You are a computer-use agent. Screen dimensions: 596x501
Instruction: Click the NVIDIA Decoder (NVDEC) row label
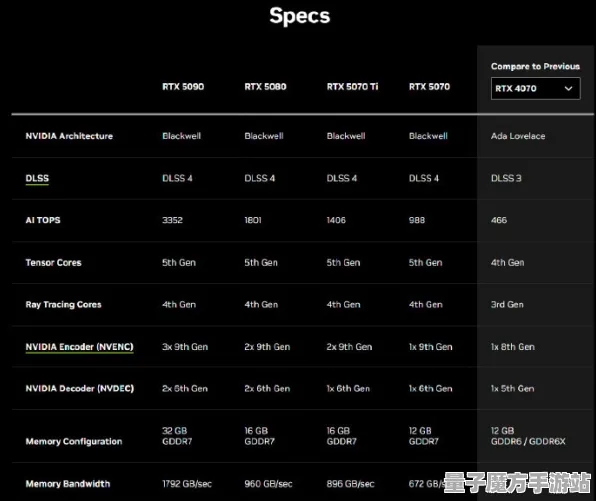coord(79,388)
